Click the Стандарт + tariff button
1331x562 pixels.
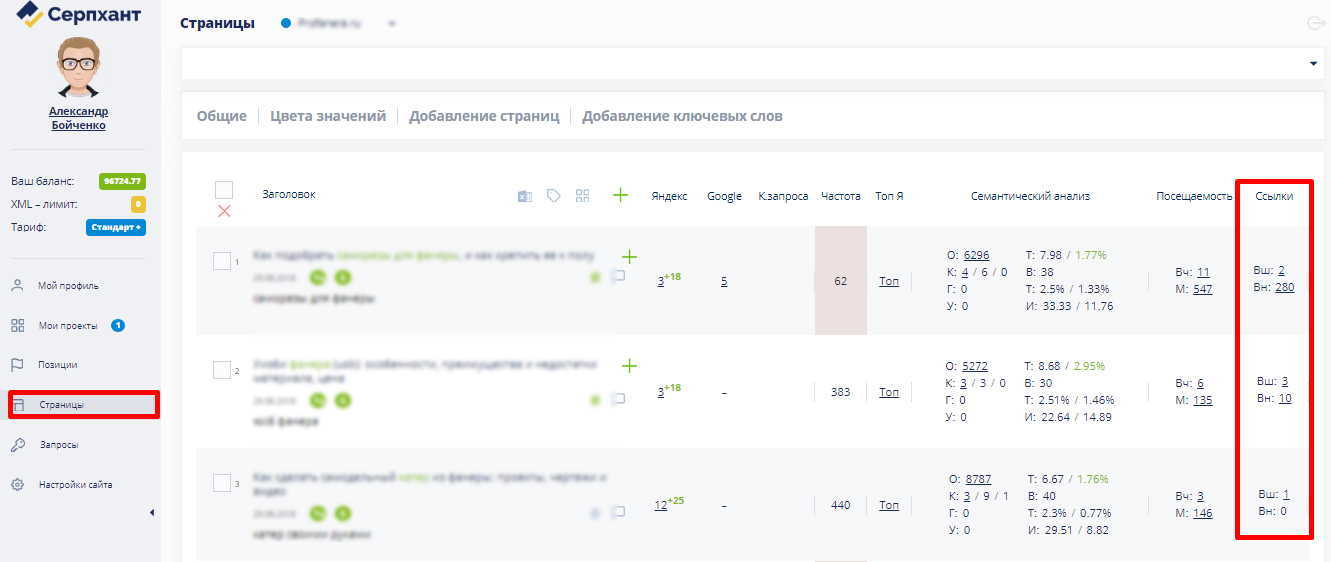coord(116,227)
